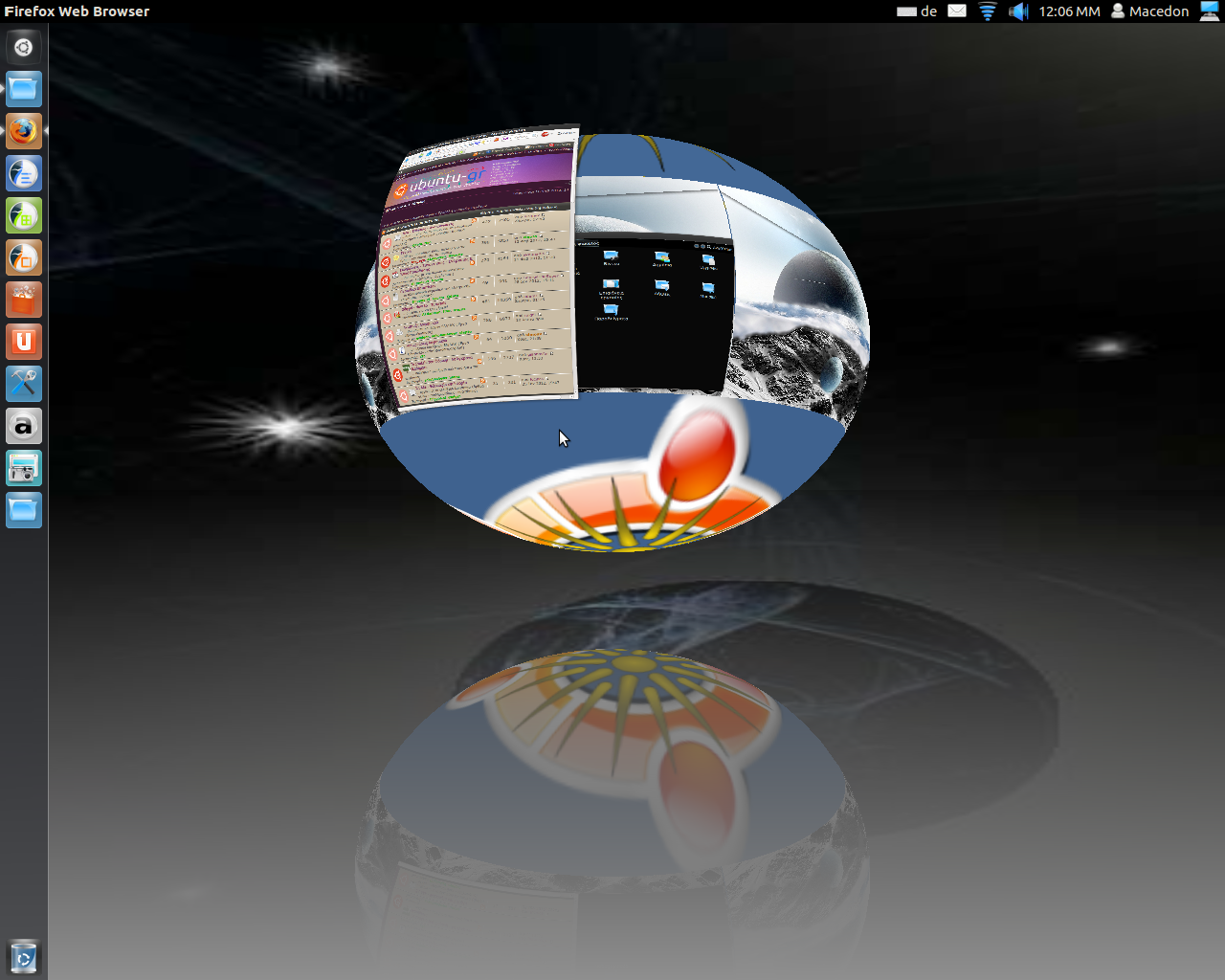Click the 'Firefox Web Browser' panel title
Image resolution: width=1225 pixels, height=980 pixels.
[x=77, y=11]
